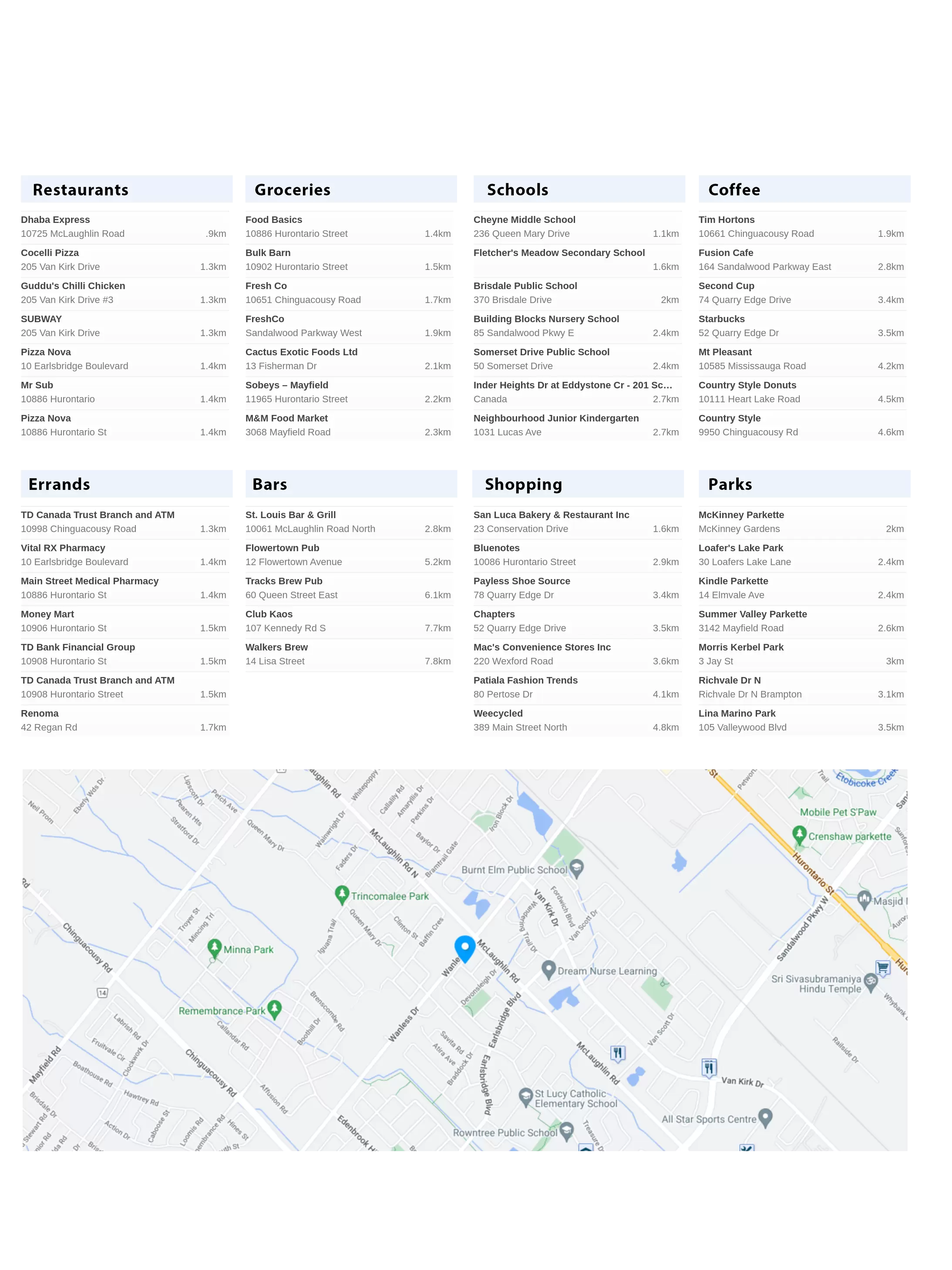Select the All Star Sports Centre pin

pyautogui.click(x=765, y=1117)
